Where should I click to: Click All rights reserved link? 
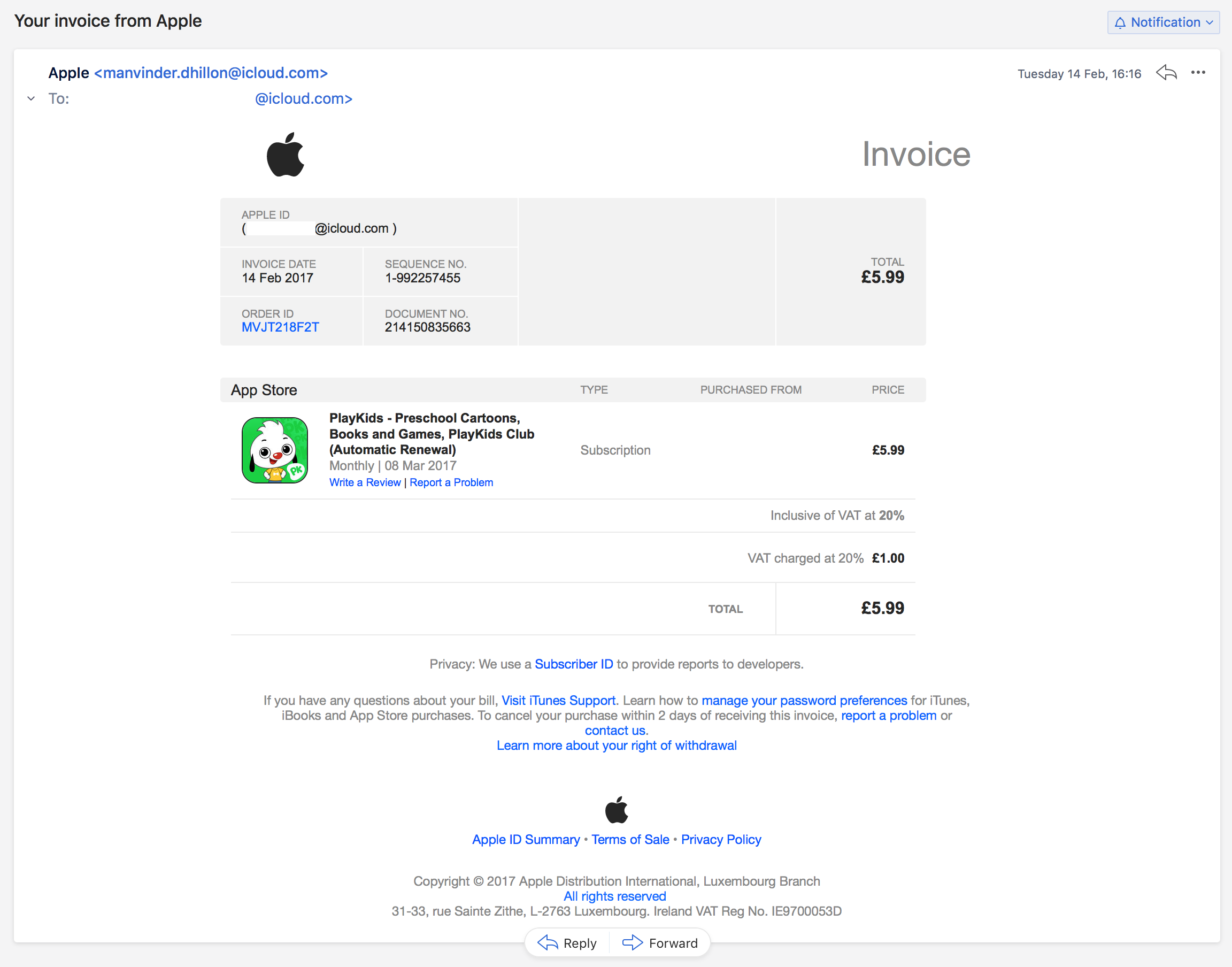tap(614, 896)
